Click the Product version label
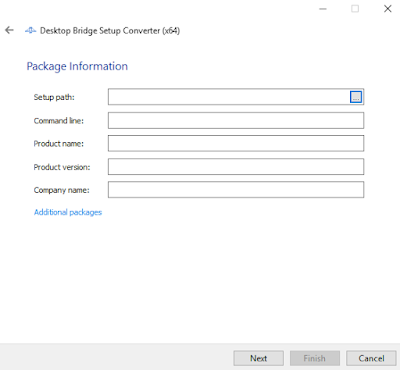 click(x=62, y=167)
